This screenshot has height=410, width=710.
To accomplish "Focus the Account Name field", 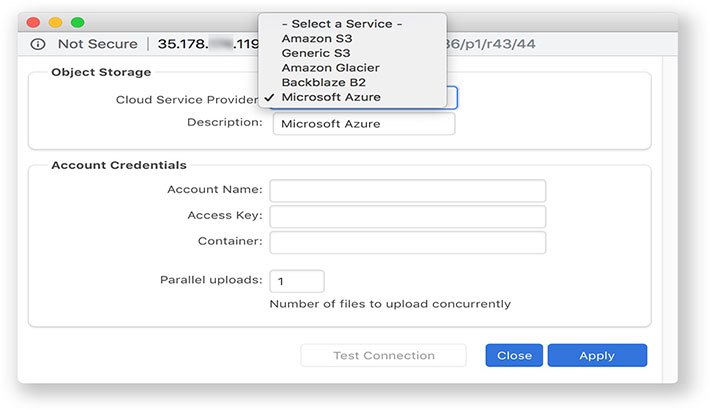I will coord(407,191).
